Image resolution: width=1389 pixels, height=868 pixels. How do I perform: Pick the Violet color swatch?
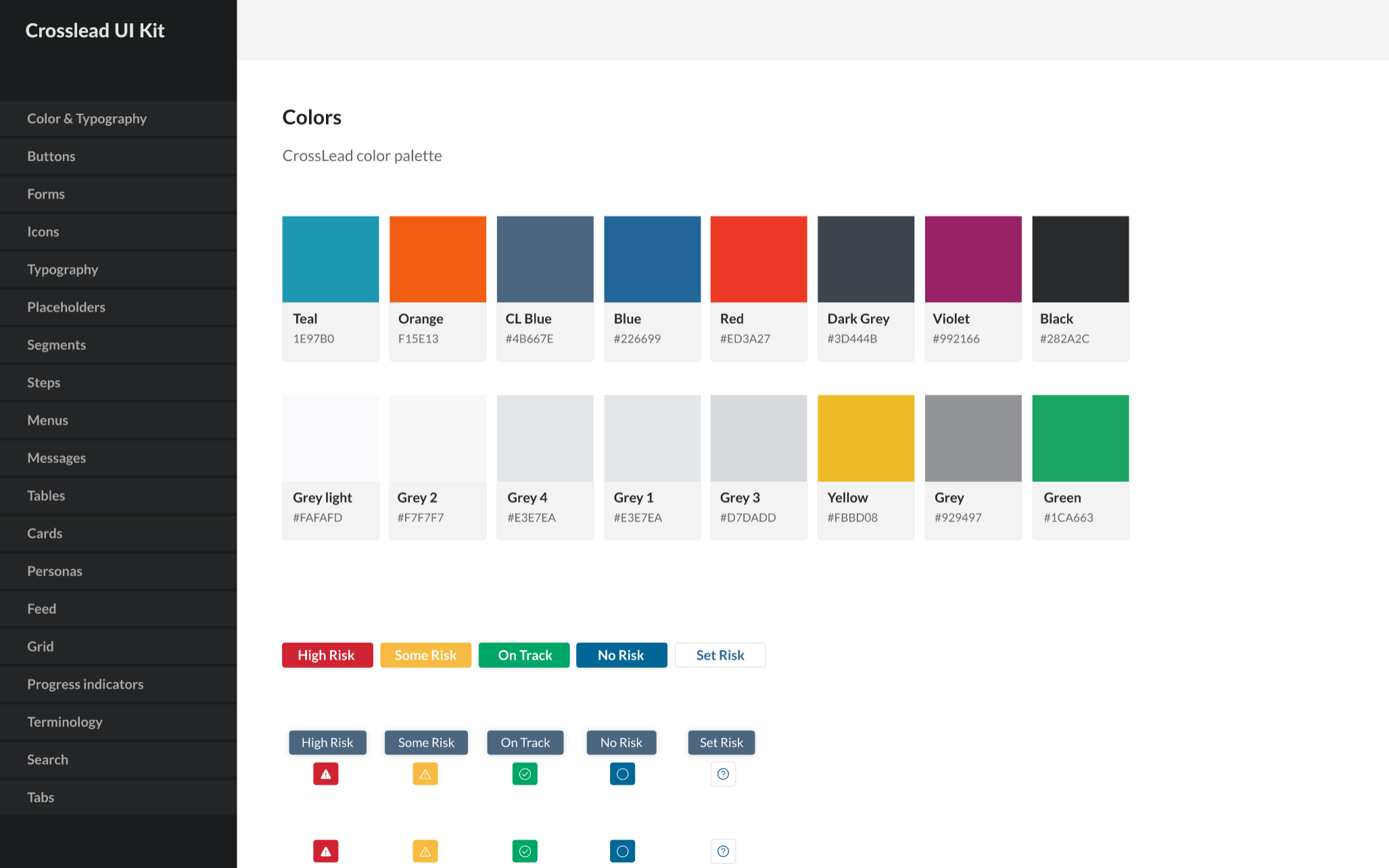pyautogui.click(x=973, y=260)
